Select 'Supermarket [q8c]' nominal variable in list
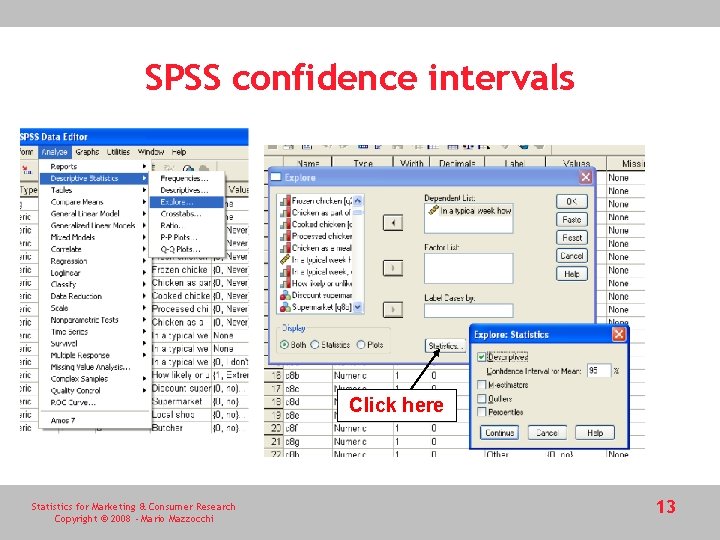Viewport: 720px width, 540px height. pyautogui.click(x=316, y=307)
